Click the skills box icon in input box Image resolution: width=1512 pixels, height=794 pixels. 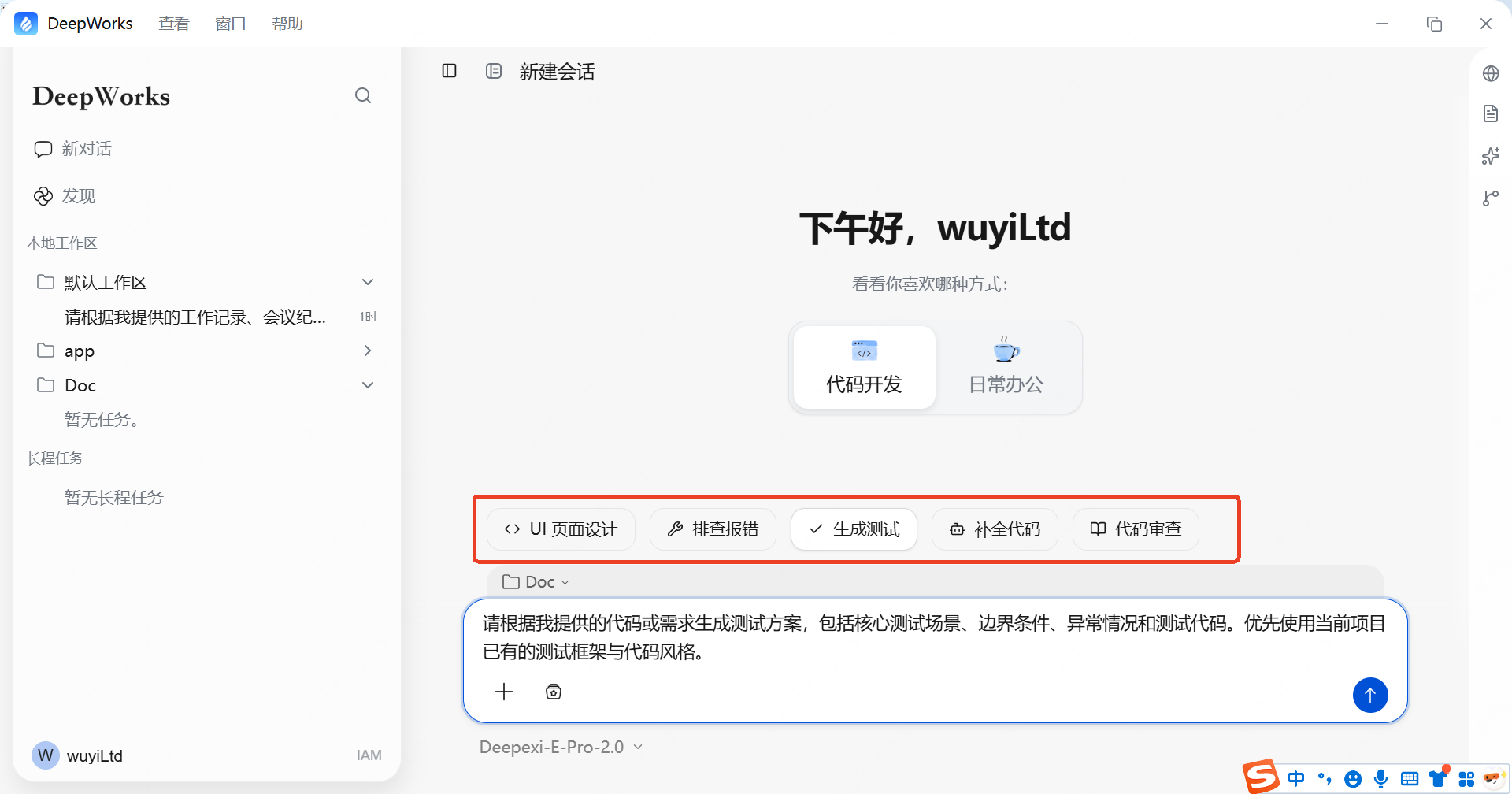[x=554, y=692]
